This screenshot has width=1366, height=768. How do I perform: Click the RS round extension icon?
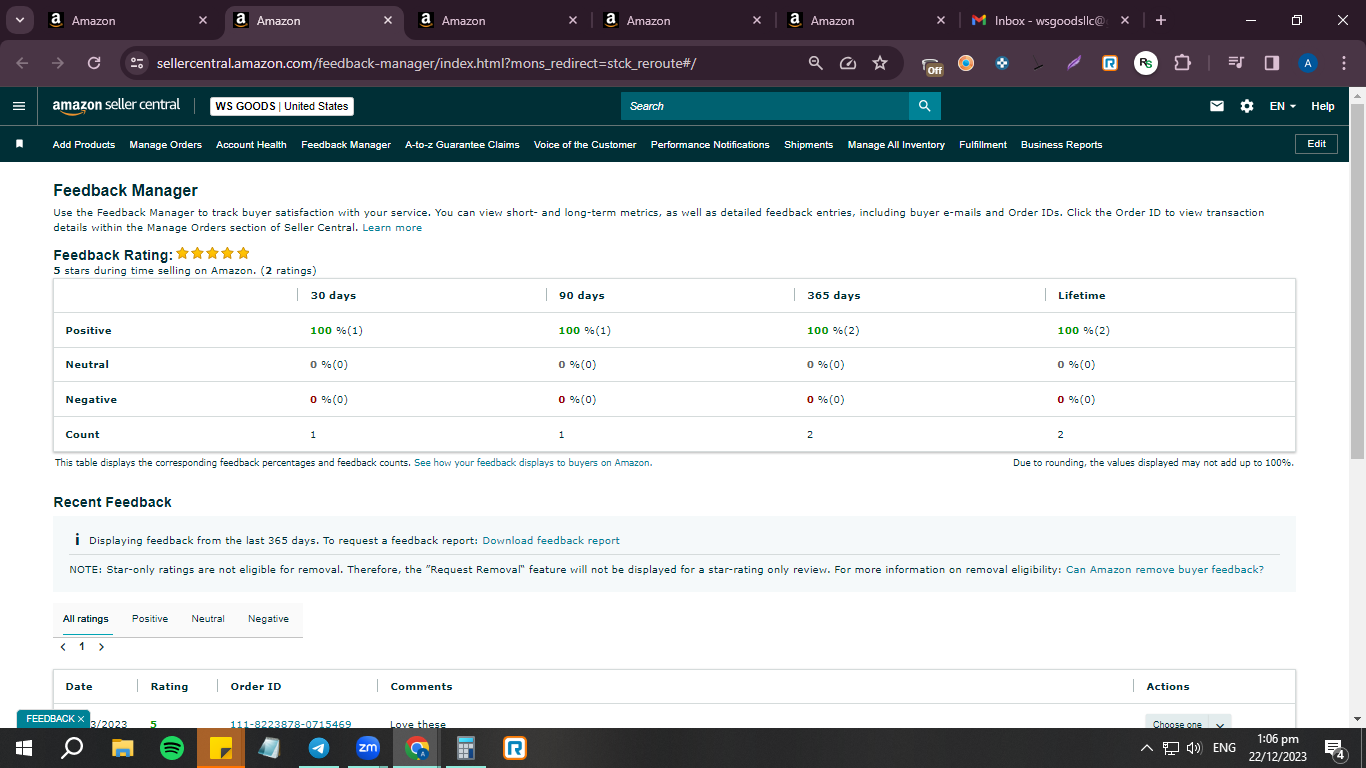(1146, 63)
